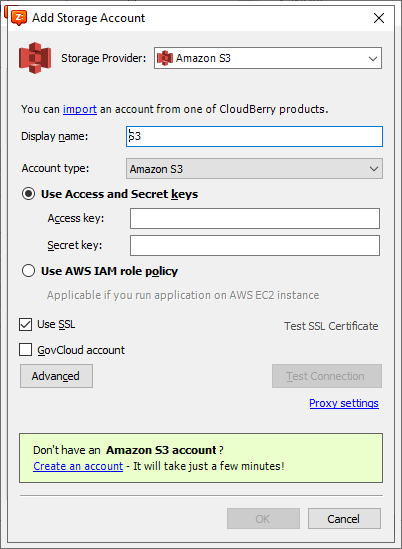Click the Display name text field
Viewport: 402px width, 549px height.
(254, 136)
